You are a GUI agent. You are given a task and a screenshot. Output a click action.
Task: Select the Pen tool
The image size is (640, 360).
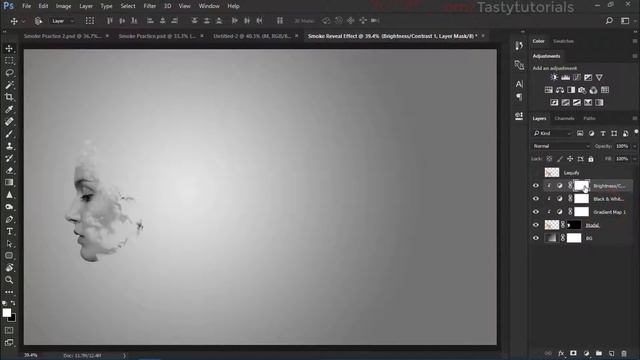9,219
